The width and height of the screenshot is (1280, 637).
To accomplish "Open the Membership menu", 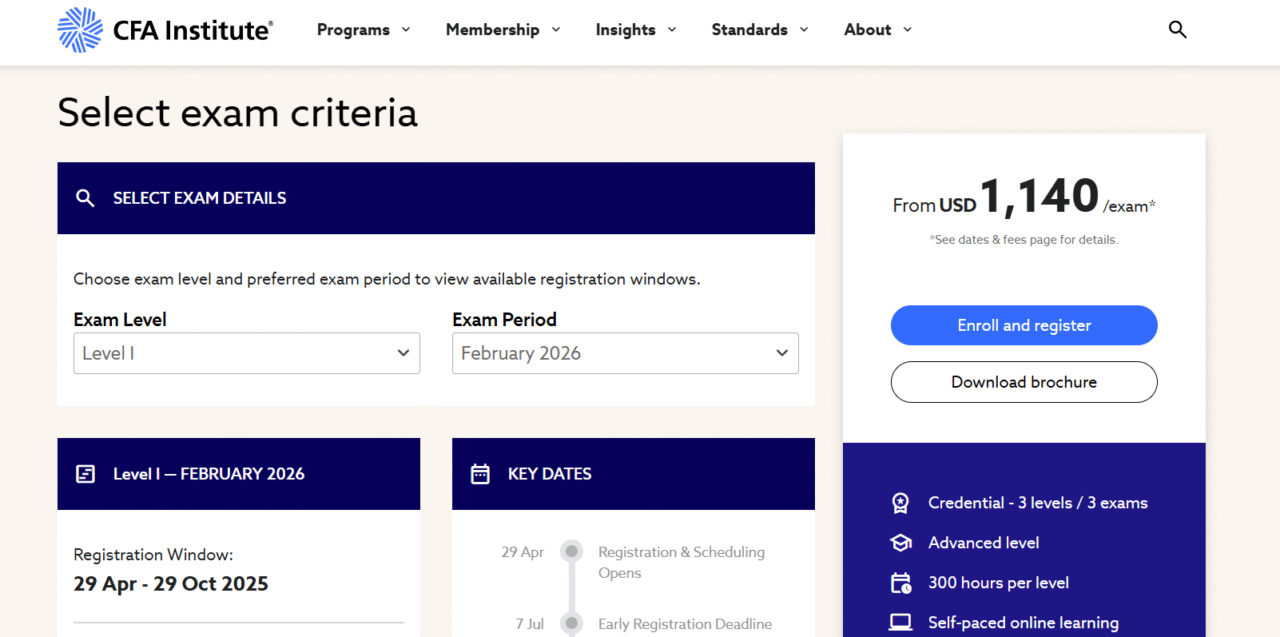I will tap(492, 30).
